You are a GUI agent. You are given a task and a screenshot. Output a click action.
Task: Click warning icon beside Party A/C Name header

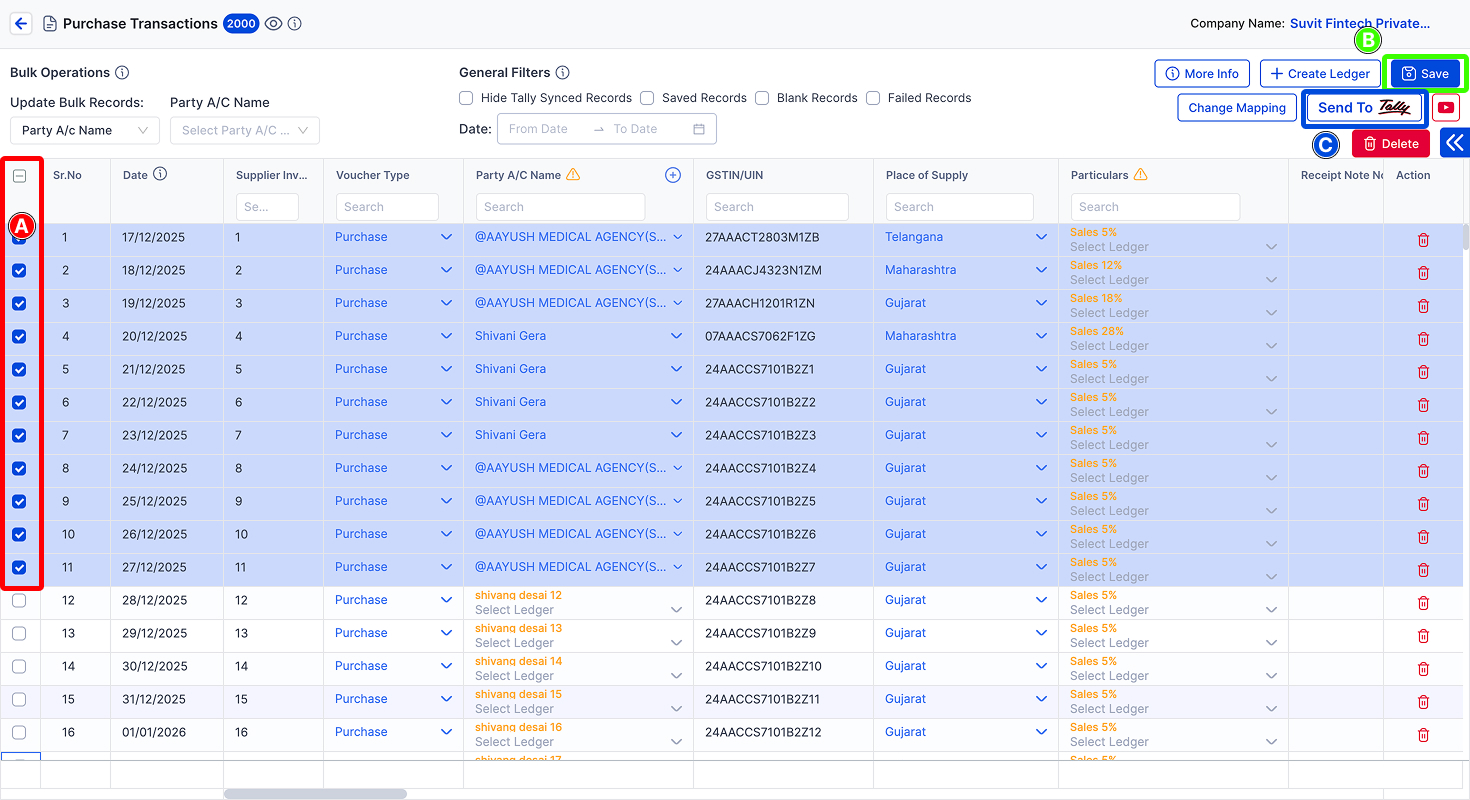(573, 174)
